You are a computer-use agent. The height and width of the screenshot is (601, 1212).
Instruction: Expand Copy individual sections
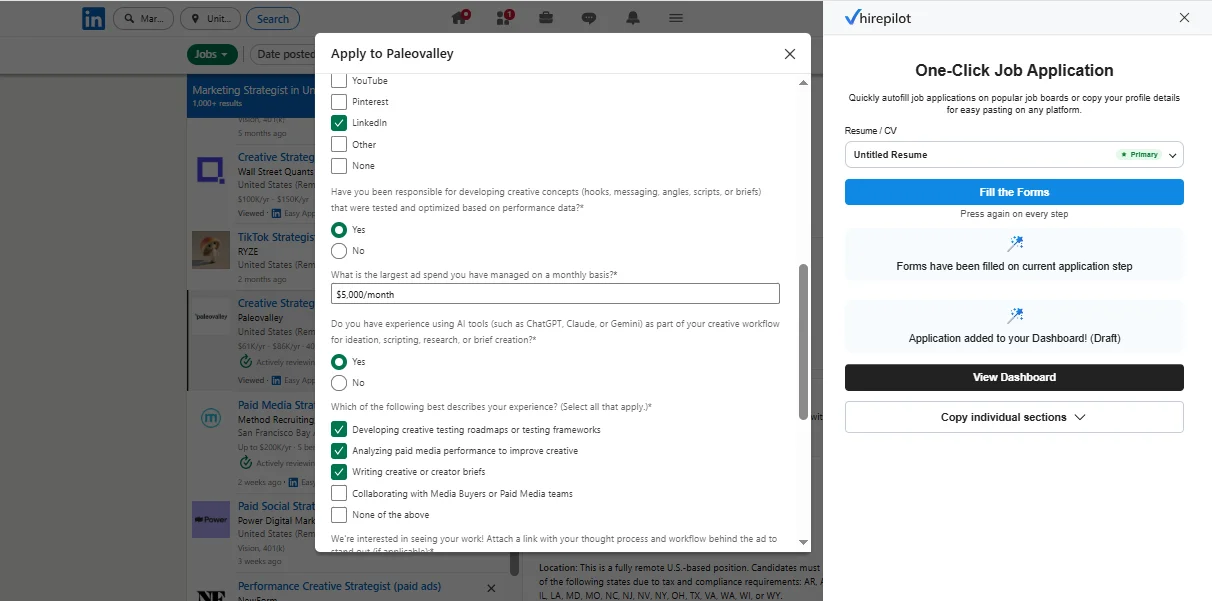pos(1014,417)
